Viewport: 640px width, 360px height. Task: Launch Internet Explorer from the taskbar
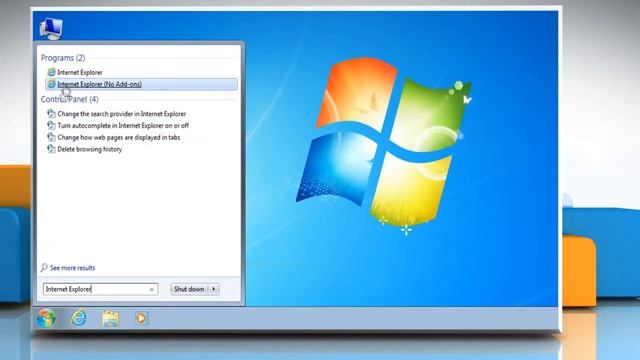78,318
